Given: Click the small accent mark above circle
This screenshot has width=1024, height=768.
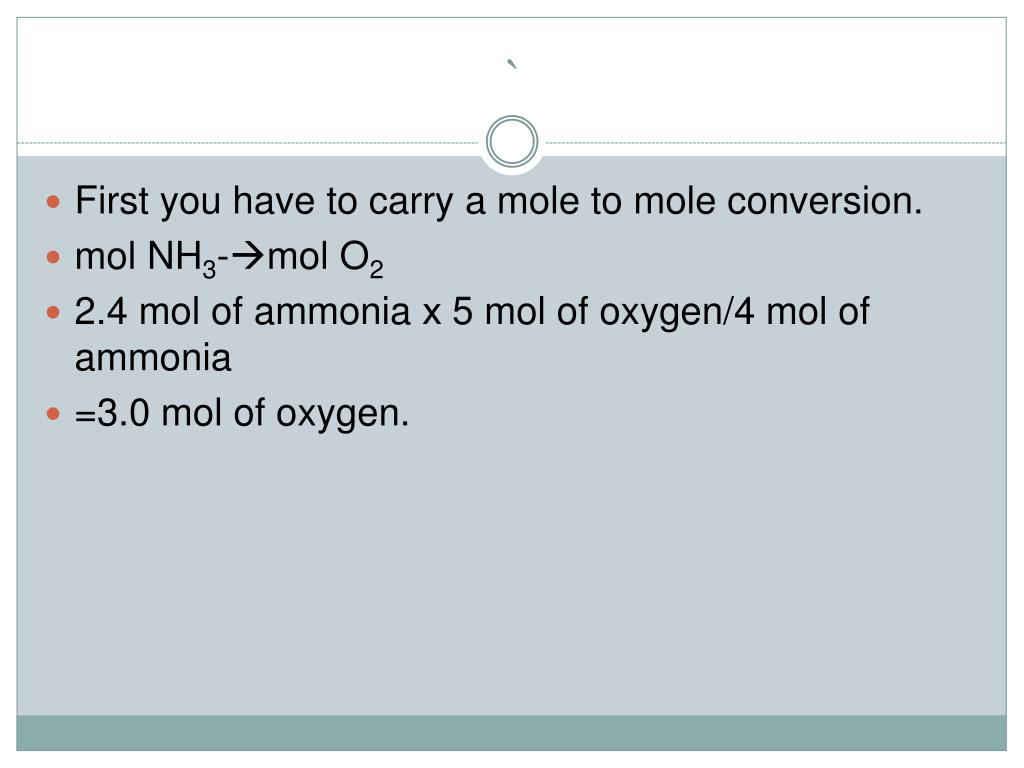Looking at the screenshot, I should click(x=513, y=64).
